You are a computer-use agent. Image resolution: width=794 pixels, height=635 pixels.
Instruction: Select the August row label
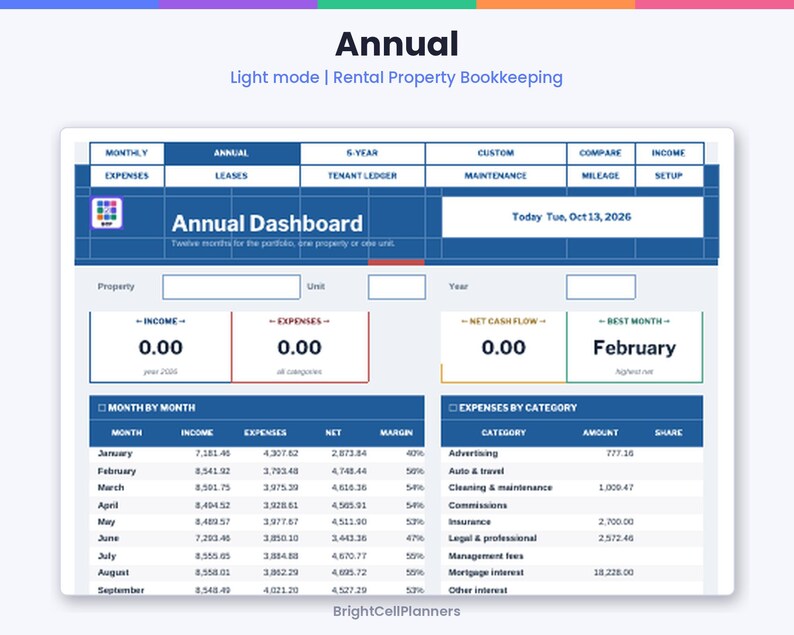click(113, 572)
